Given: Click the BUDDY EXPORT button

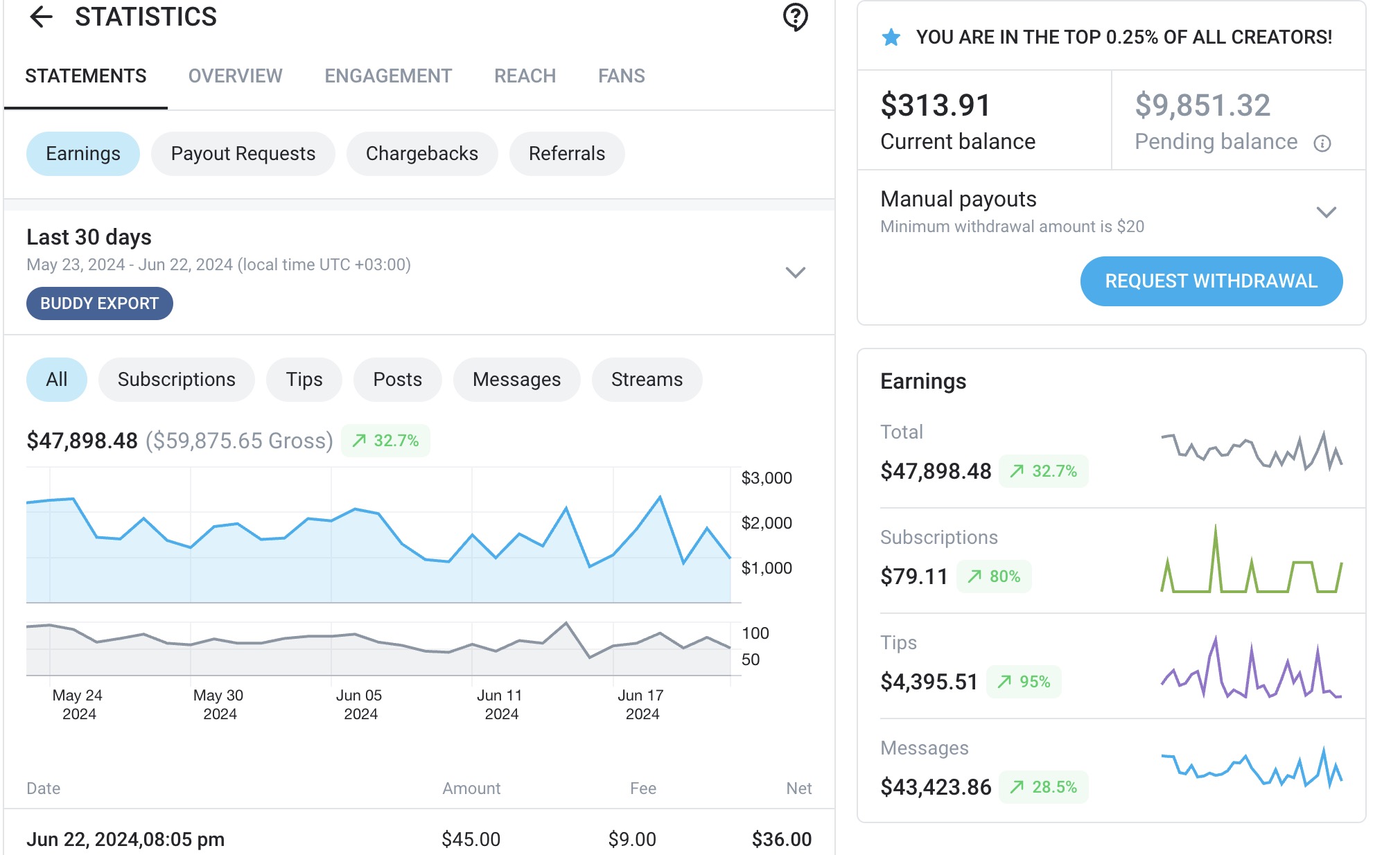Looking at the screenshot, I should [x=99, y=303].
